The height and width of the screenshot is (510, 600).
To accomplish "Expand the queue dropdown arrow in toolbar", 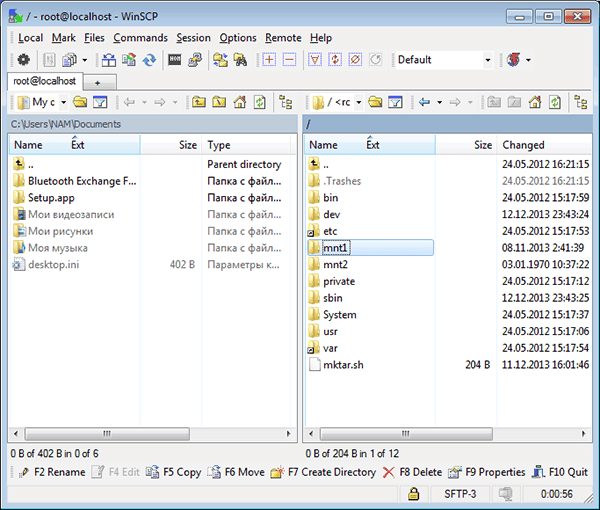I will (x=85, y=60).
